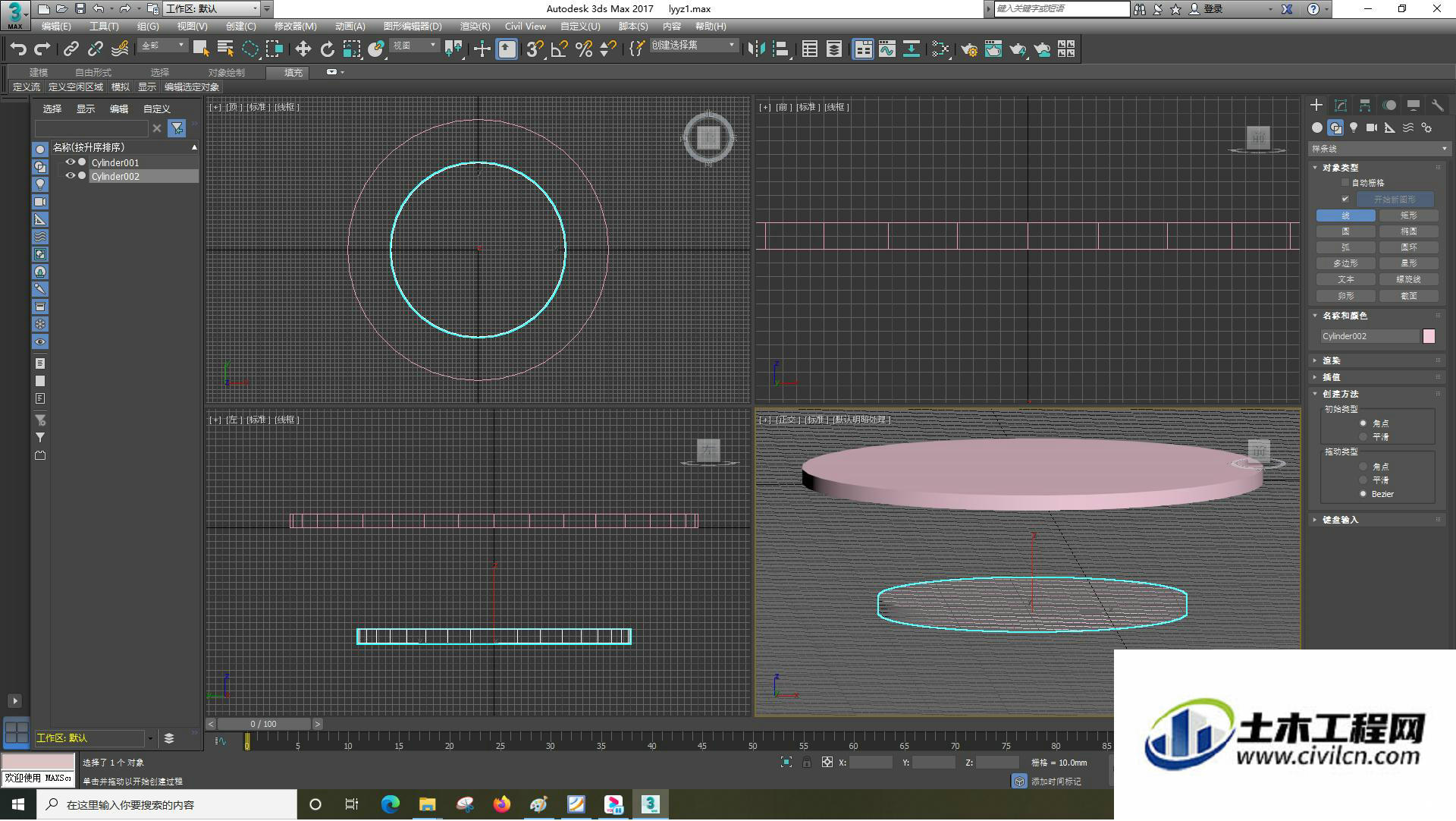Open the Civil View menu

[525, 27]
